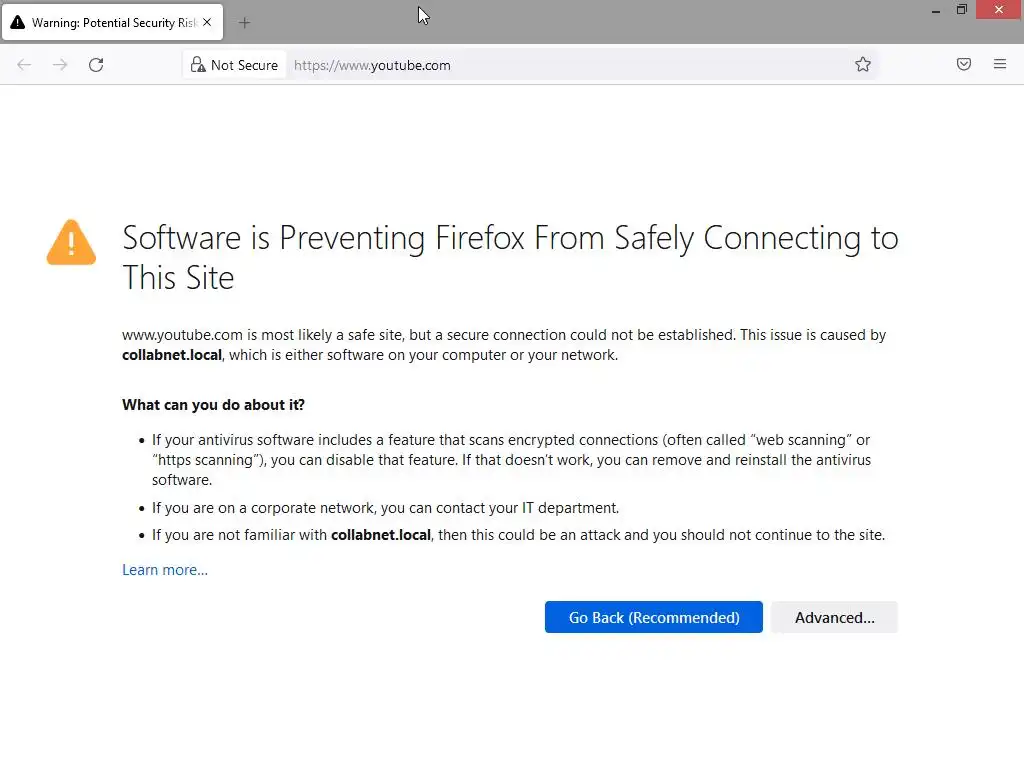
Task: Close the Firefox window
Action: pos(999,10)
